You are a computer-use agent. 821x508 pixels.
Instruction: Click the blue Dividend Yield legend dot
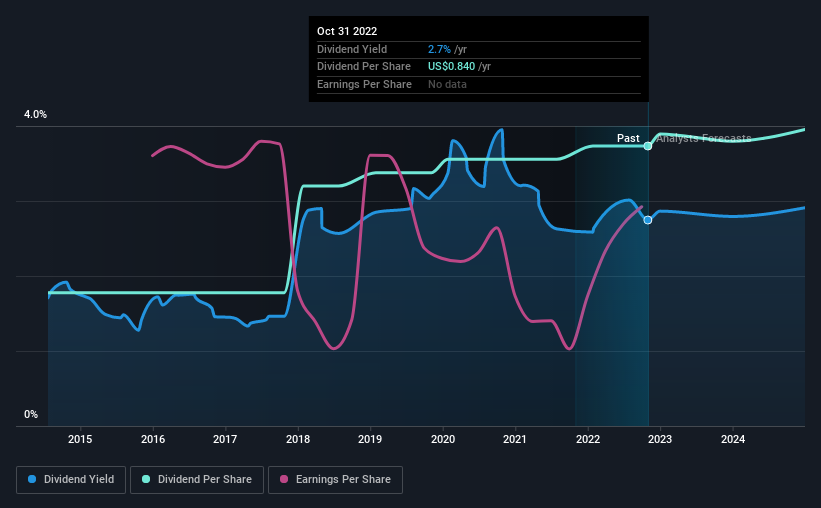coord(32,479)
